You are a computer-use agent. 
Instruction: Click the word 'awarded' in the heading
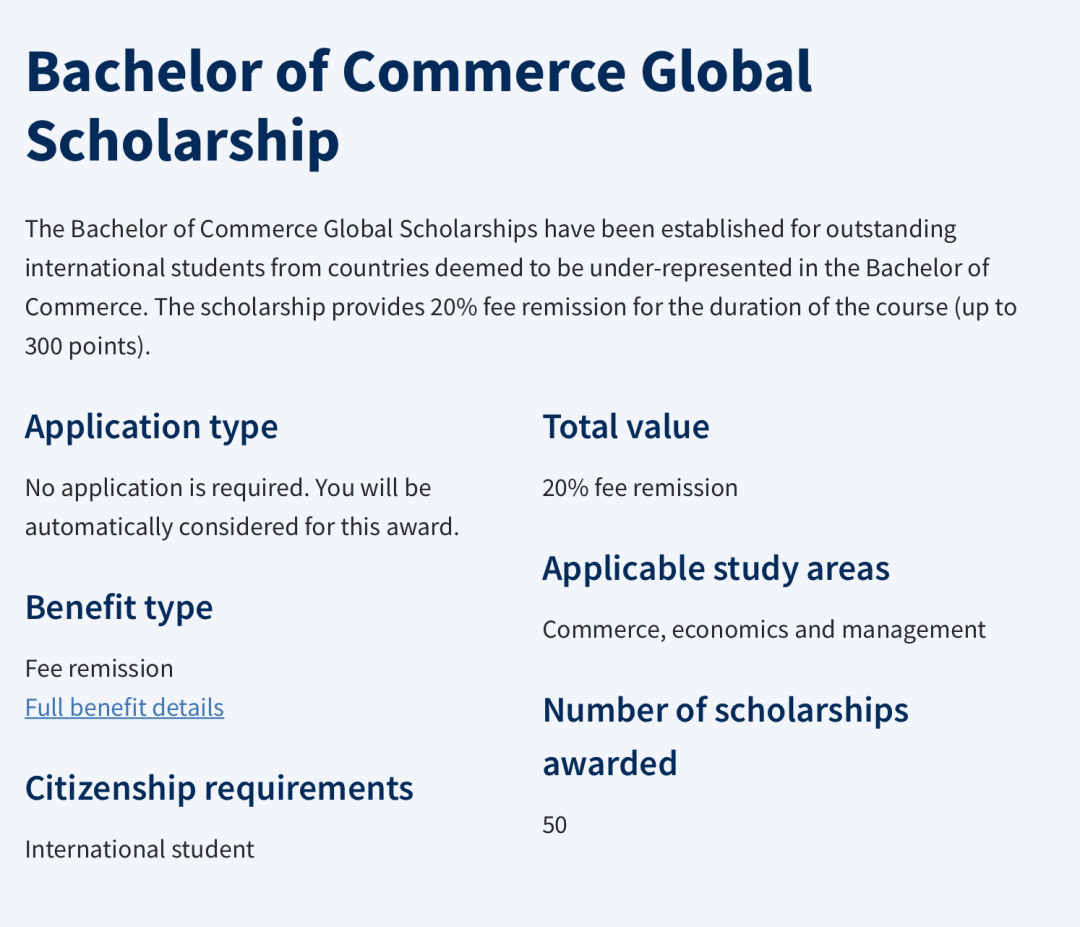[610, 764]
